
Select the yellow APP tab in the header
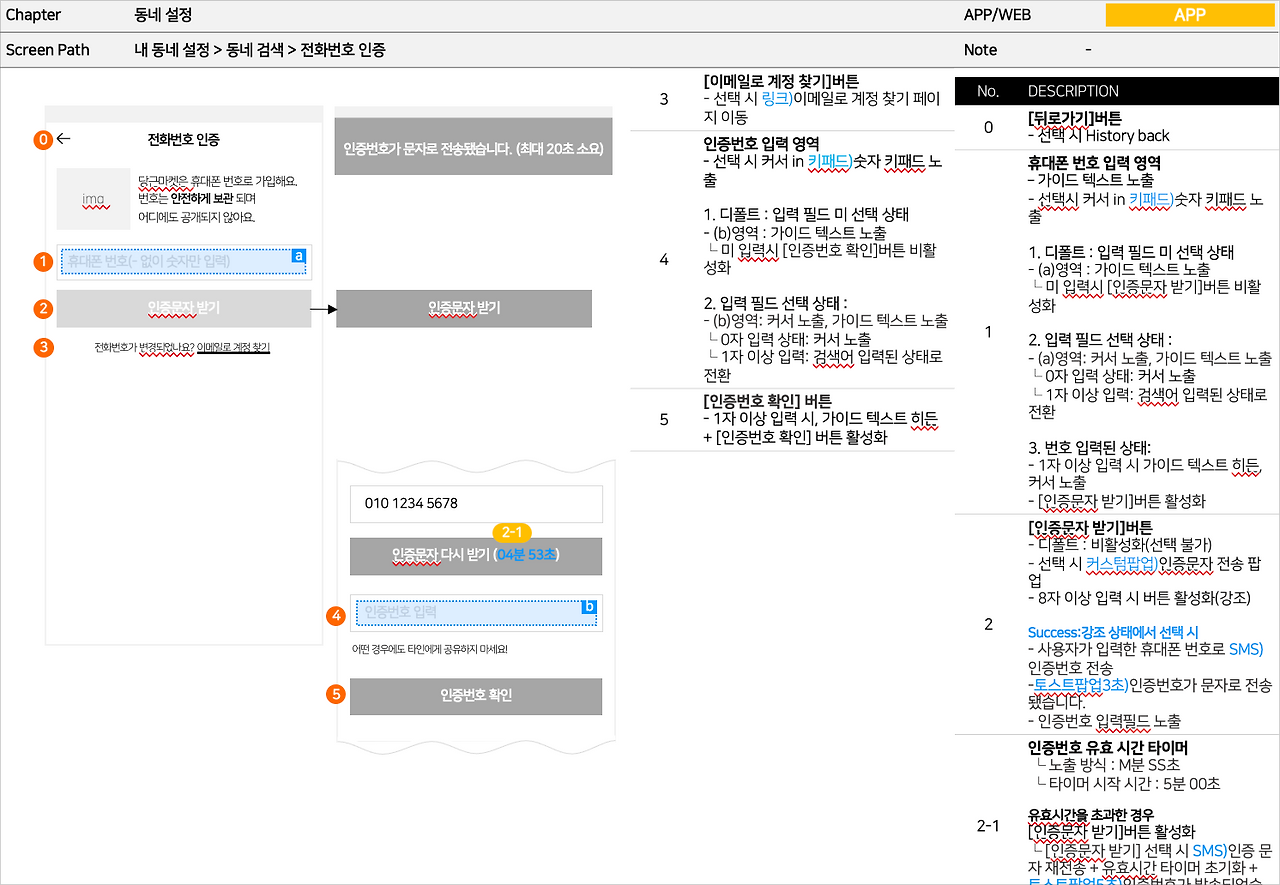[x=1190, y=15]
